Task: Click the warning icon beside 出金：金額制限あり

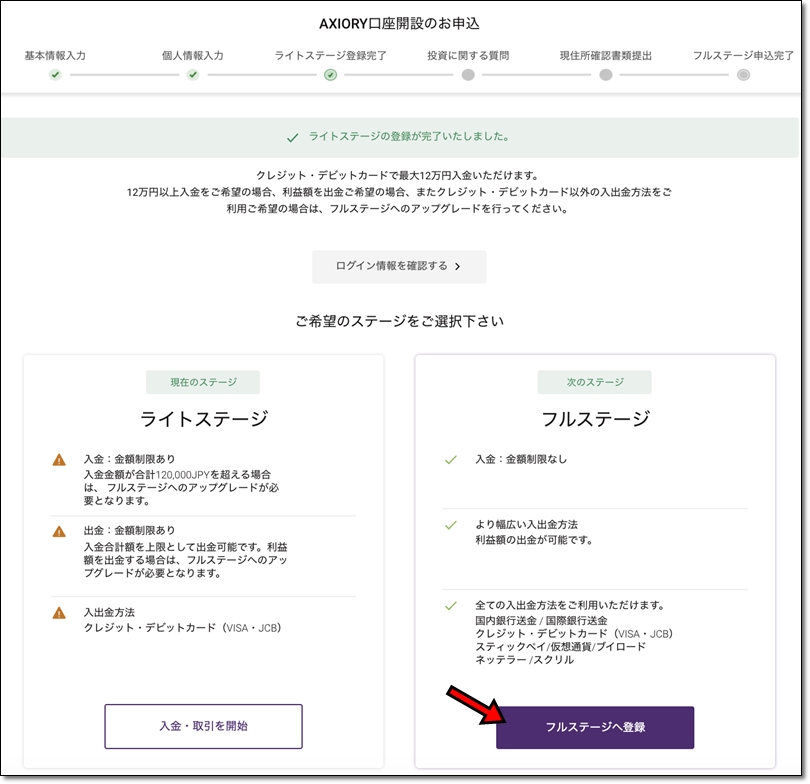Action: [59, 531]
